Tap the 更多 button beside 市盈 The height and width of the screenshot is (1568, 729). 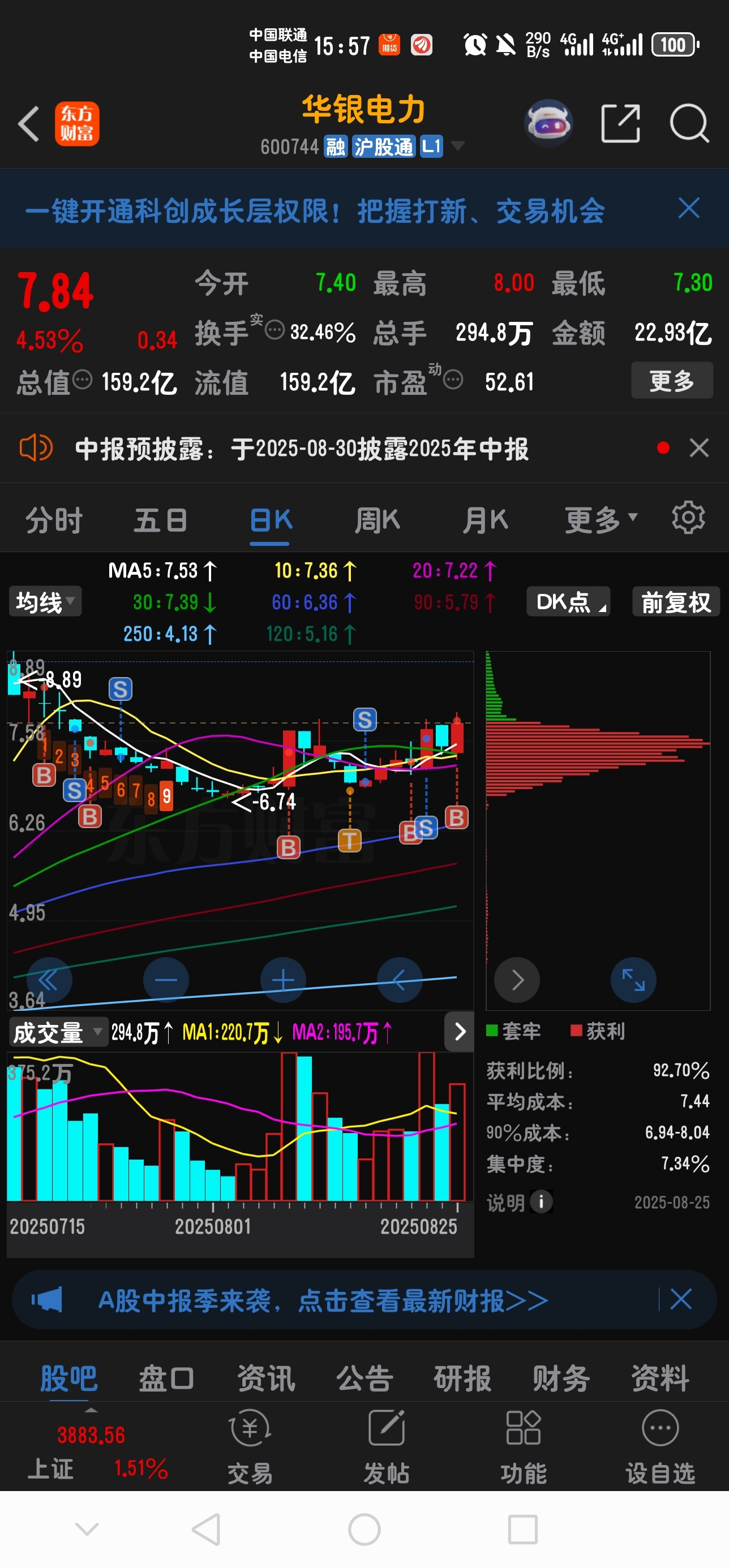(x=672, y=381)
